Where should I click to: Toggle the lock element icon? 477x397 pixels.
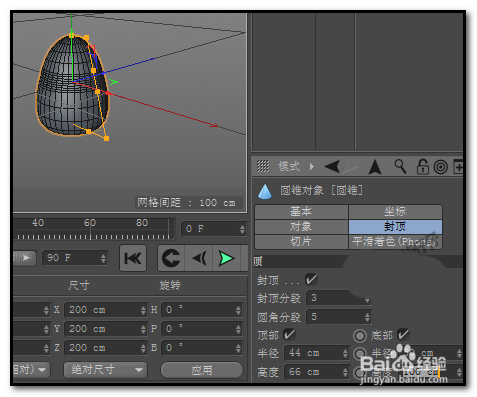tap(422, 166)
